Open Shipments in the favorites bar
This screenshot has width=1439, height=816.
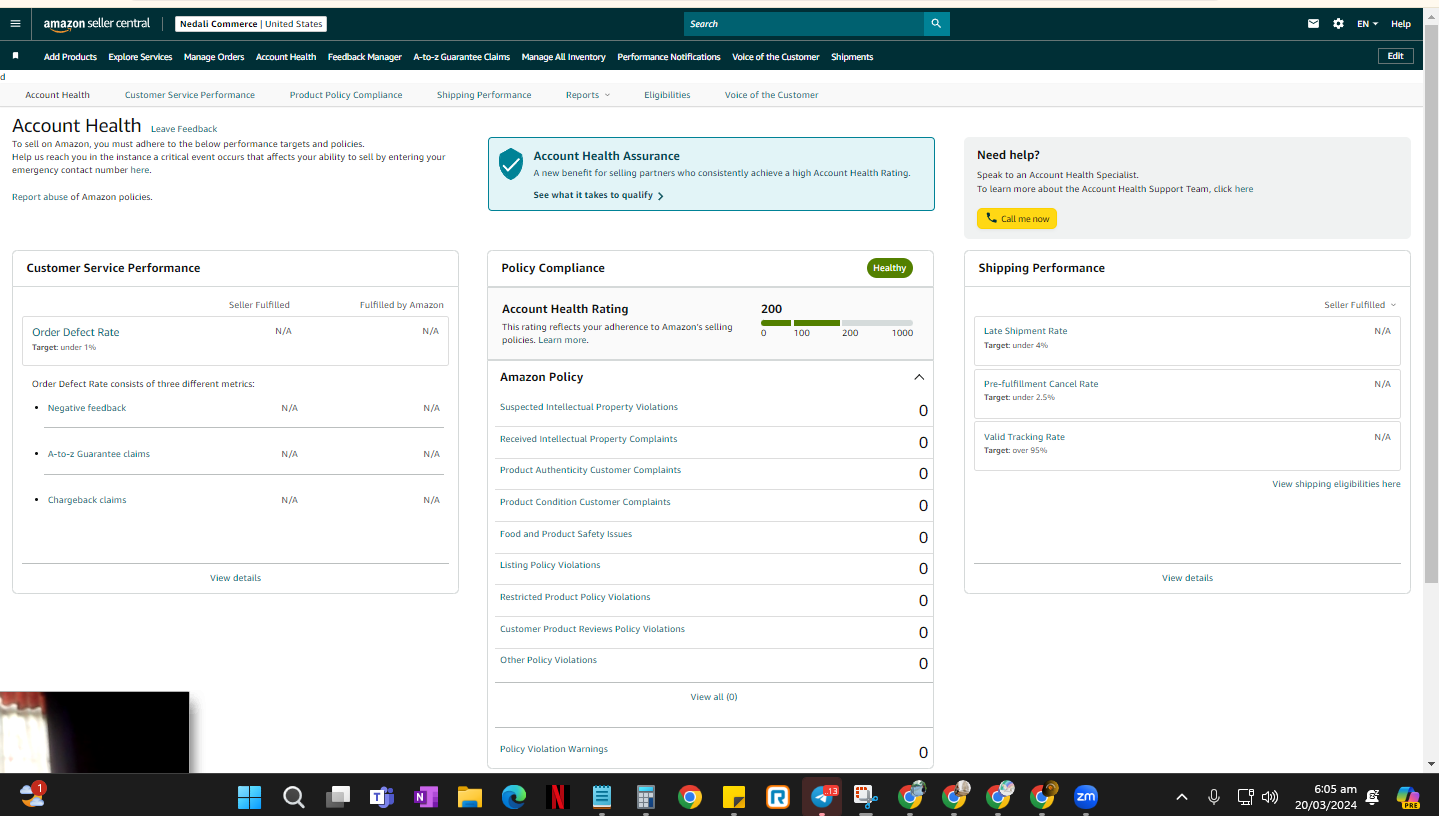click(852, 57)
